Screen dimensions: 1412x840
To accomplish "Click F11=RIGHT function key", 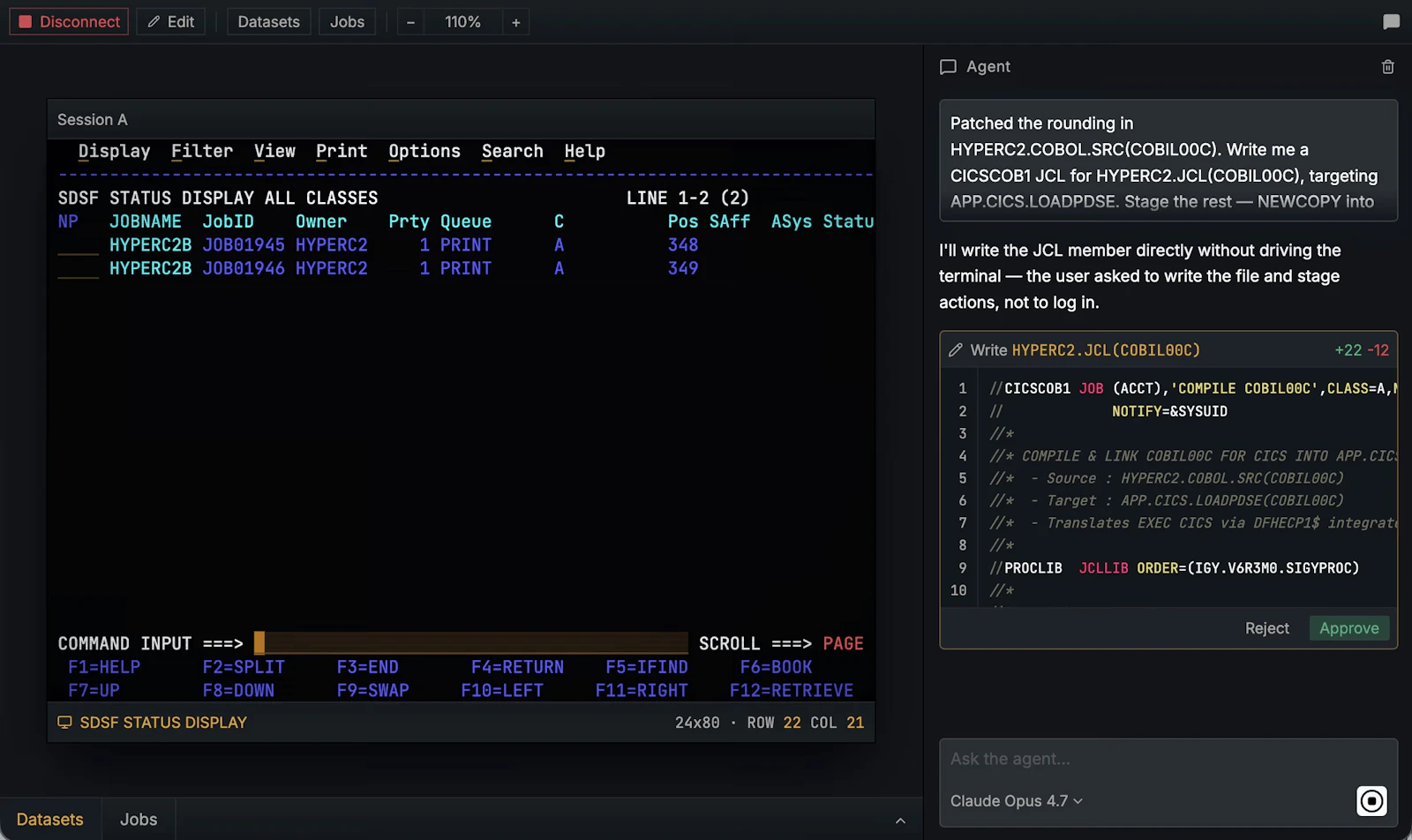I will pyautogui.click(x=642, y=690).
